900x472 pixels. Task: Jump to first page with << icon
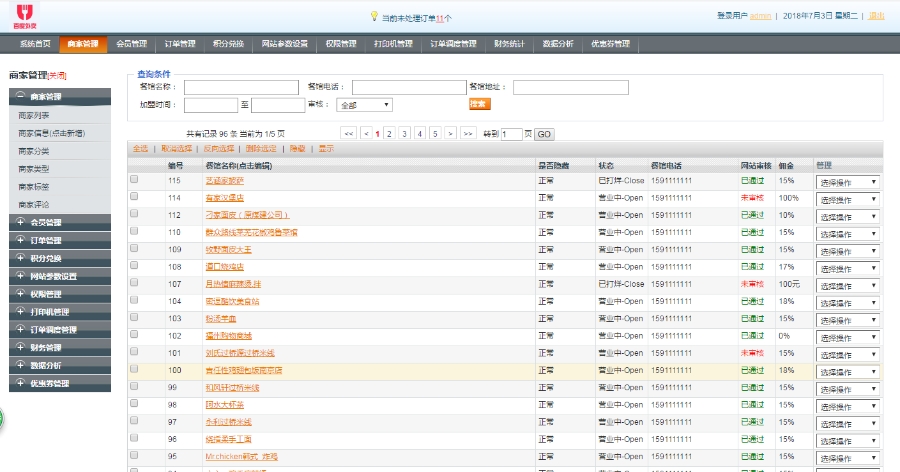pos(348,133)
